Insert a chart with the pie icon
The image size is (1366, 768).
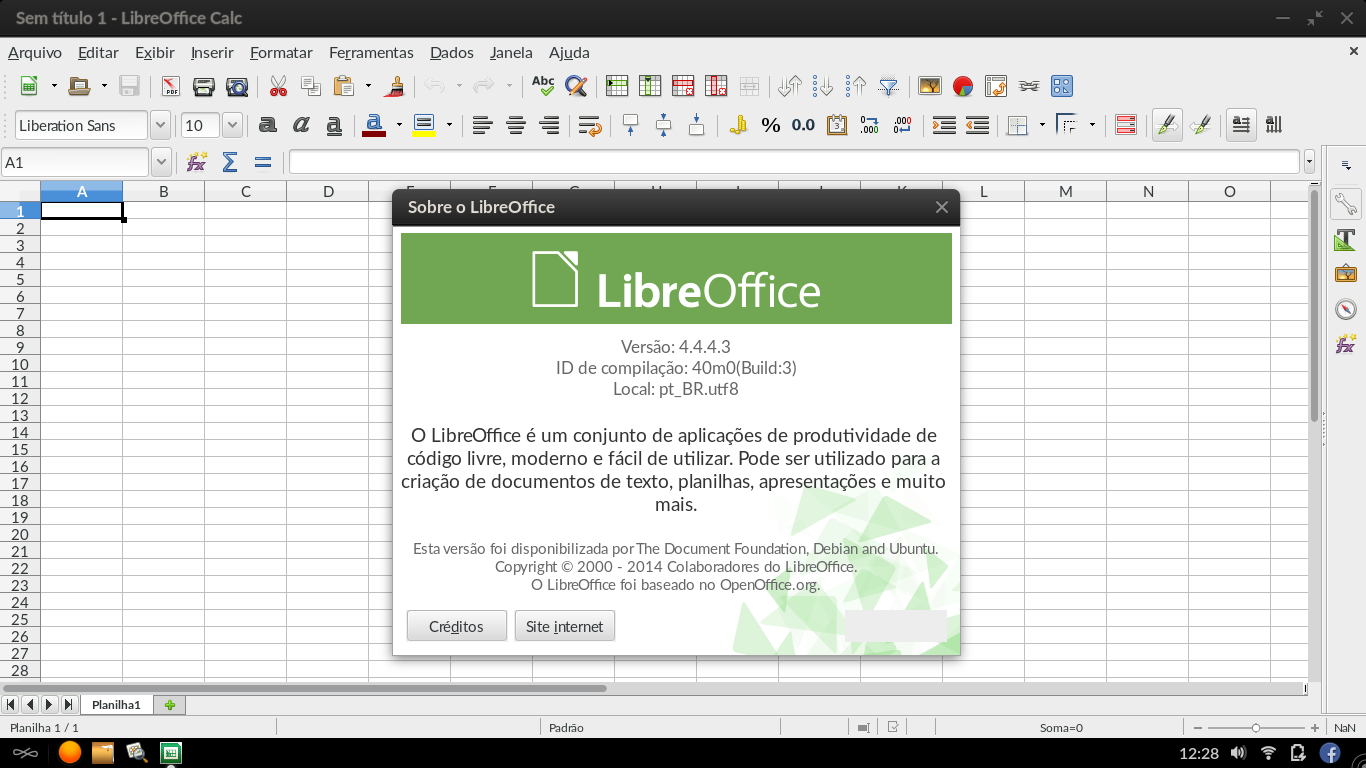coord(963,86)
